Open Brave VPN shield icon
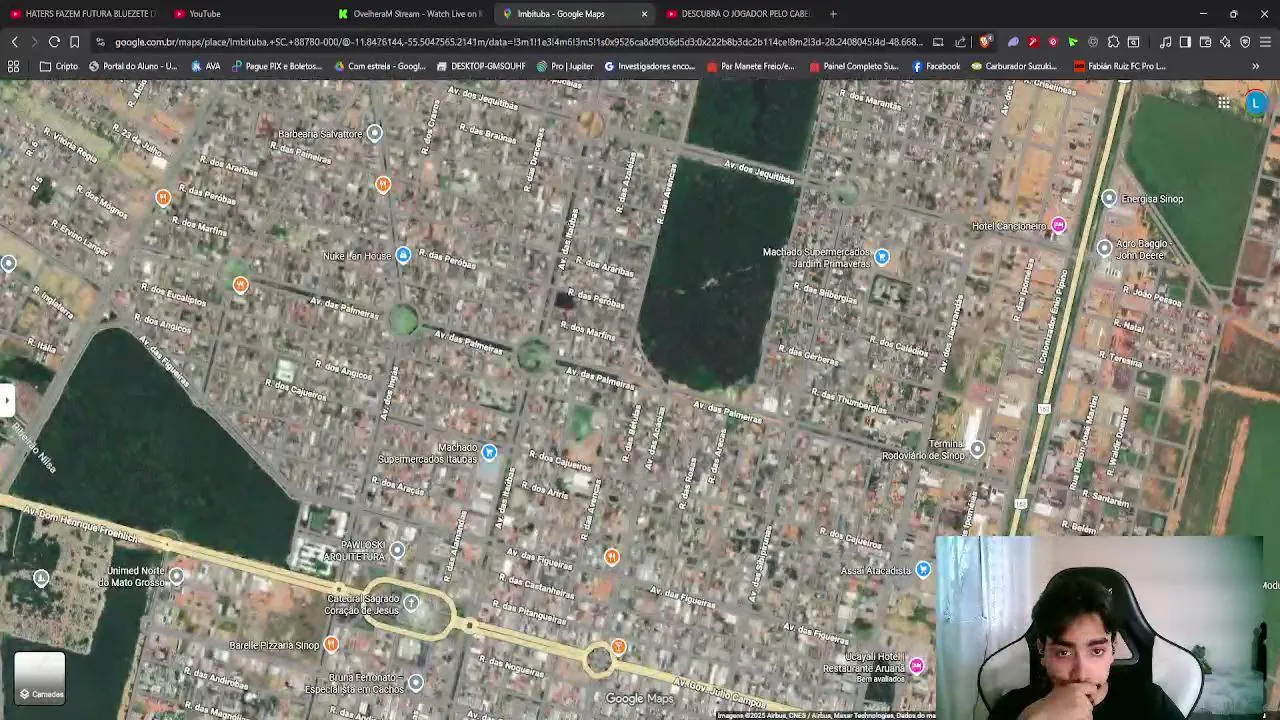The height and width of the screenshot is (720, 1280). tap(1245, 42)
